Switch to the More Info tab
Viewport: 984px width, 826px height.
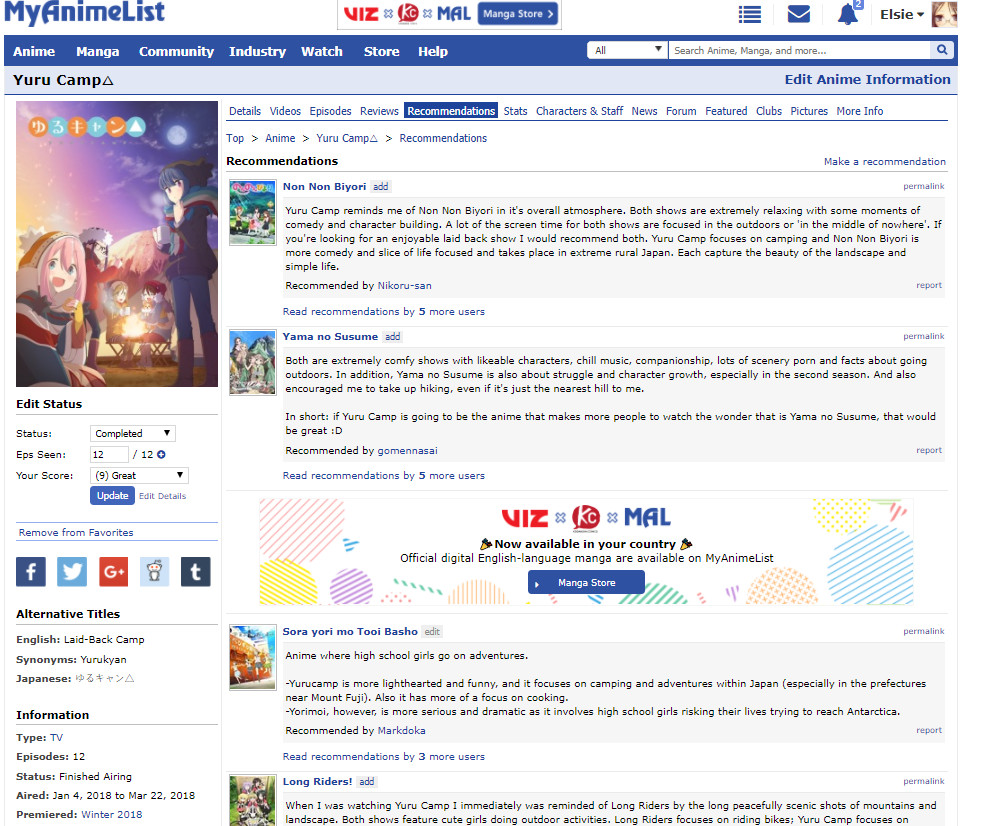point(860,111)
